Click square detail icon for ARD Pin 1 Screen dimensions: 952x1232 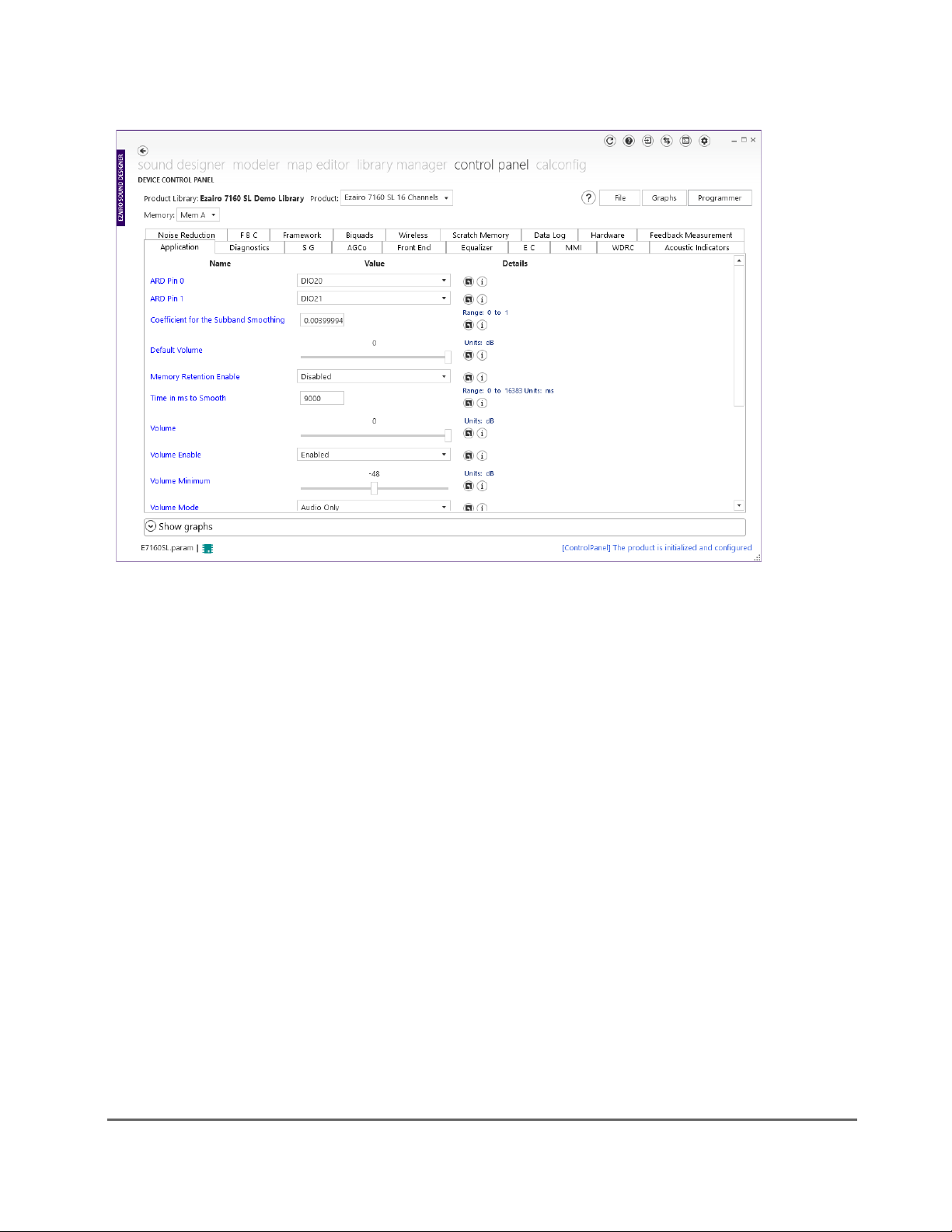click(x=469, y=299)
